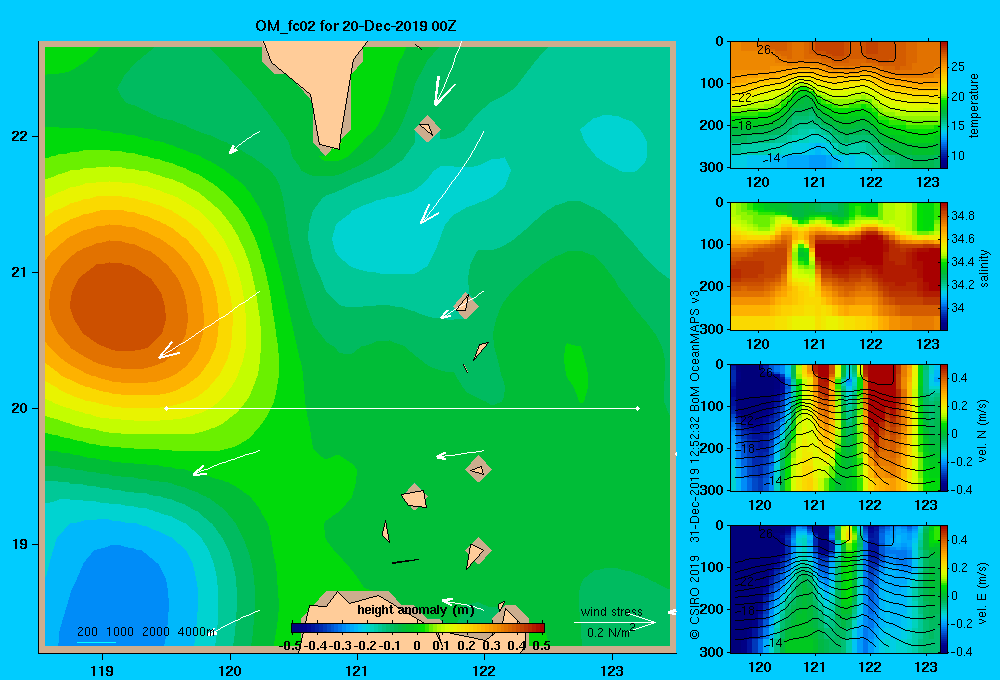Viewport: 1000px width, 680px height.
Task: Click the 'vel. E (m/s)' label
Action: coord(983,592)
